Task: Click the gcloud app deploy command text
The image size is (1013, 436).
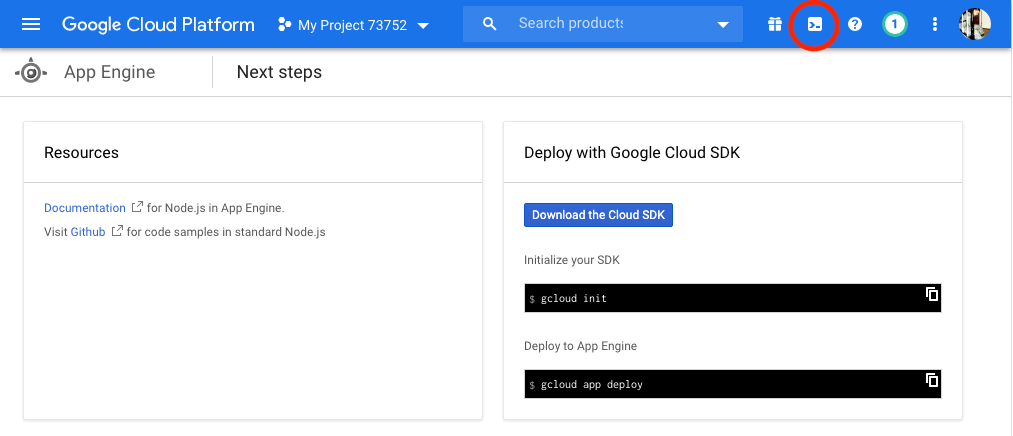Action: pyautogui.click(x=592, y=384)
